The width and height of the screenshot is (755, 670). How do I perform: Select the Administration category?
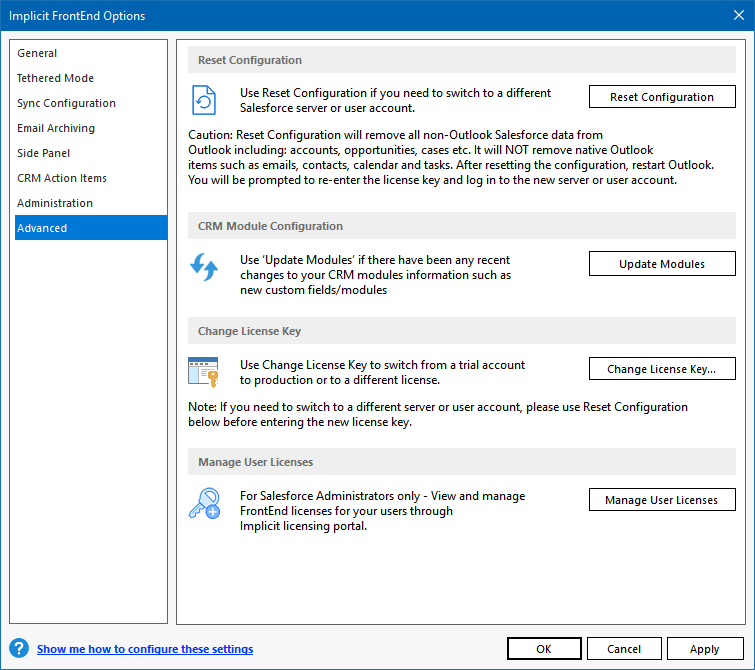point(55,203)
